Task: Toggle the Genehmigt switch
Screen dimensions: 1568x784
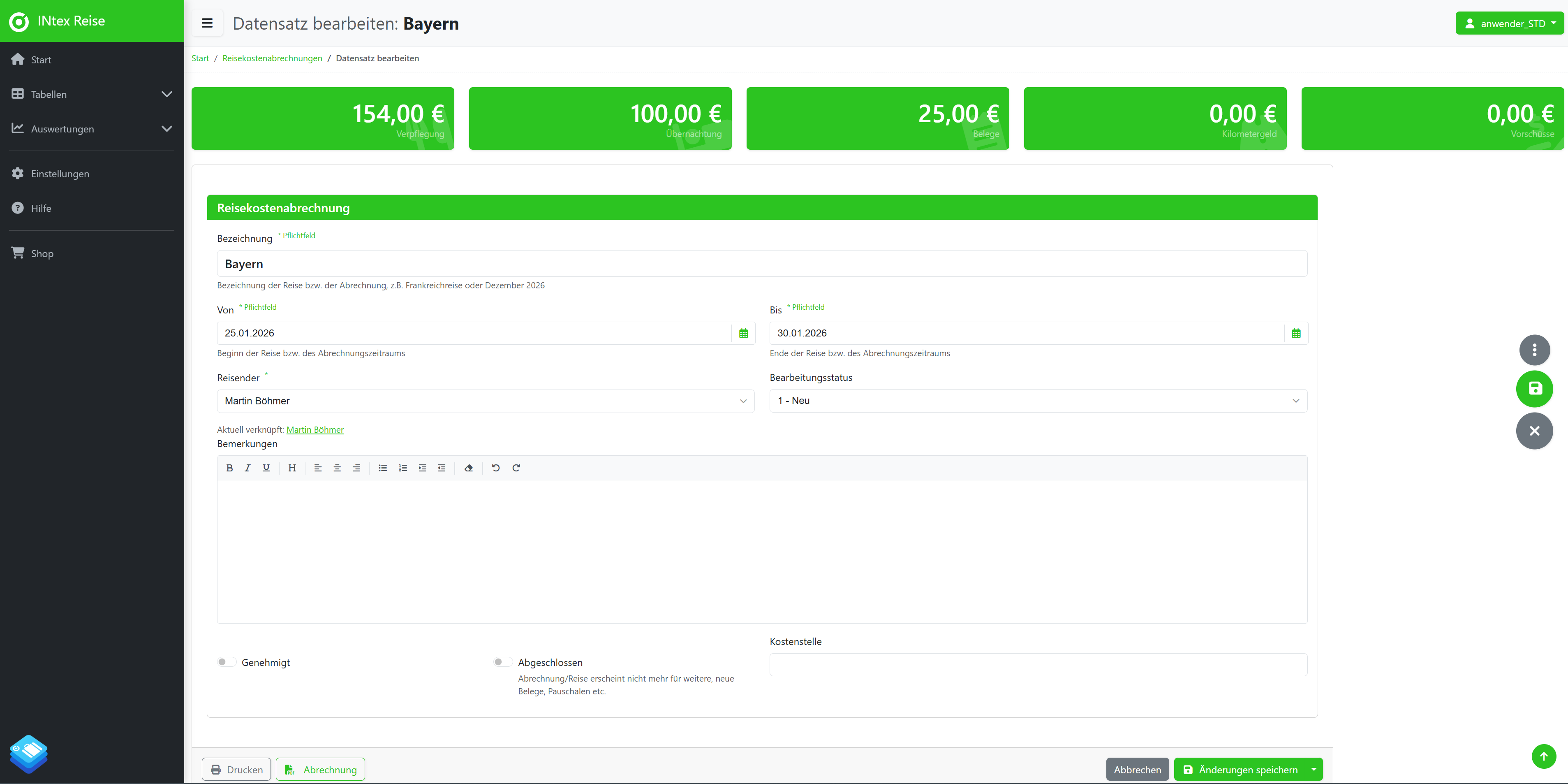Action: click(x=227, y=662)
